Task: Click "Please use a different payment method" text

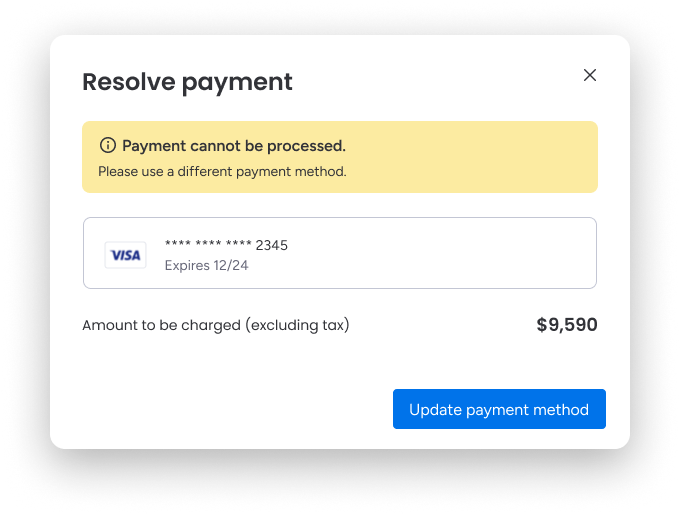Action: tap(222, 171)
